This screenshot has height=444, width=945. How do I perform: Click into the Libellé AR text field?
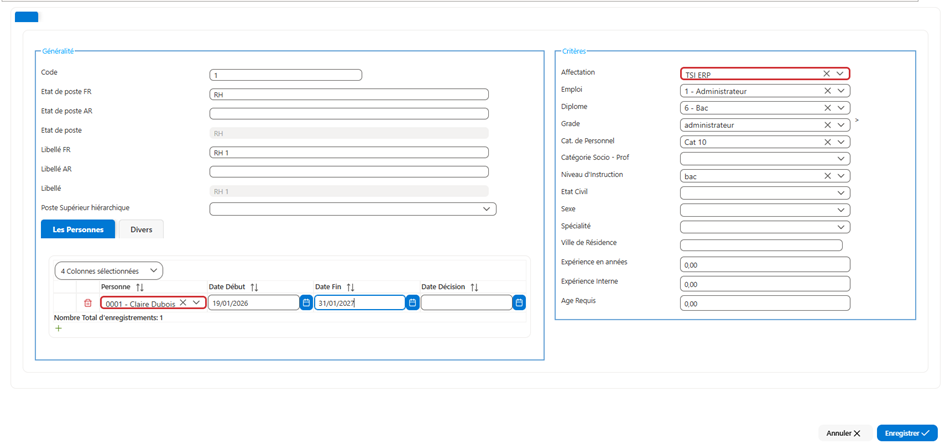pos(348,172)
